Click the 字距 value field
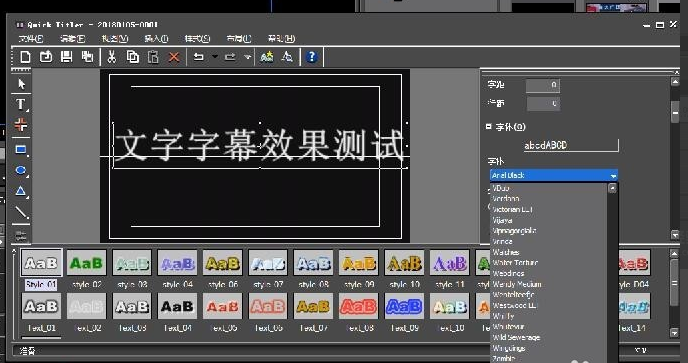The width and height of the screenshot is (688, 363). 543,85
